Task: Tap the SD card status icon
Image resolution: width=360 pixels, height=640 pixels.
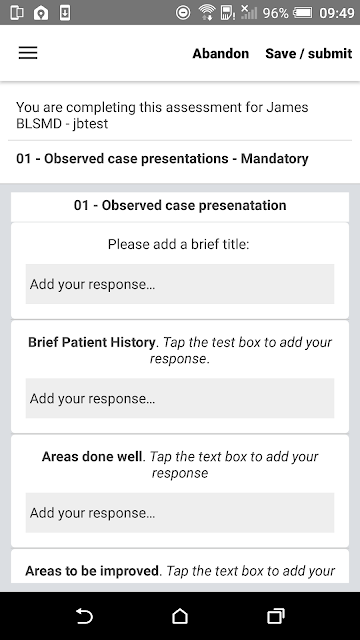Action: point(227,13)
